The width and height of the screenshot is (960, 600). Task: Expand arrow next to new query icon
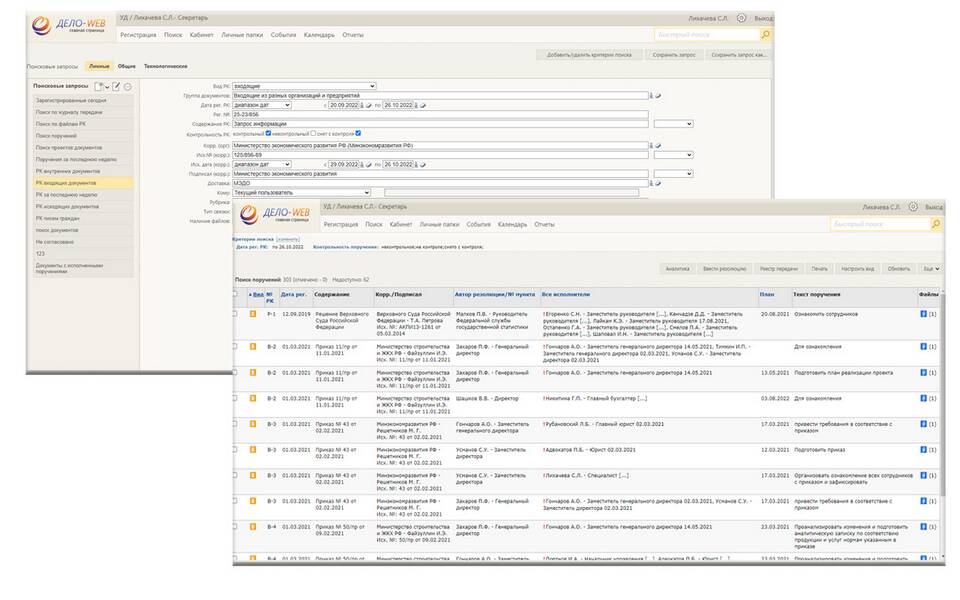point(107,88)
